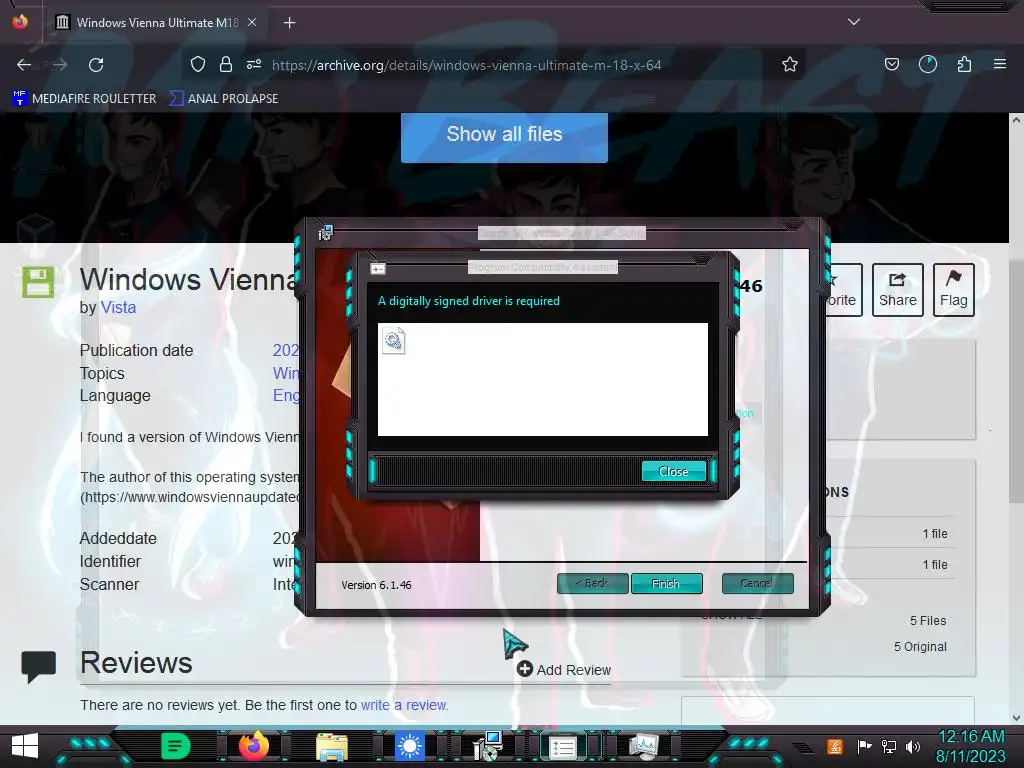Close the Program Compatibility Assistant dialog
The height and width of the screenshot is (768, 1024).
click(x=673, y=472)
